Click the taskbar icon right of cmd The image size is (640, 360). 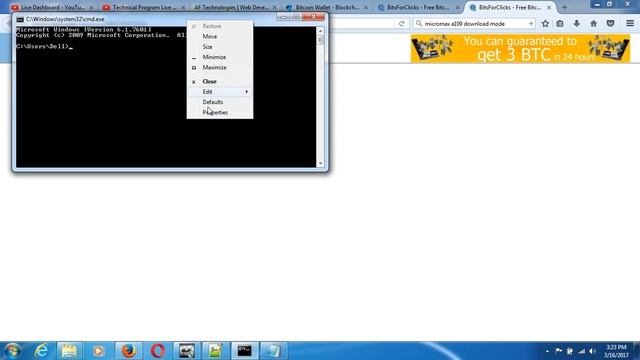[273, 351]
